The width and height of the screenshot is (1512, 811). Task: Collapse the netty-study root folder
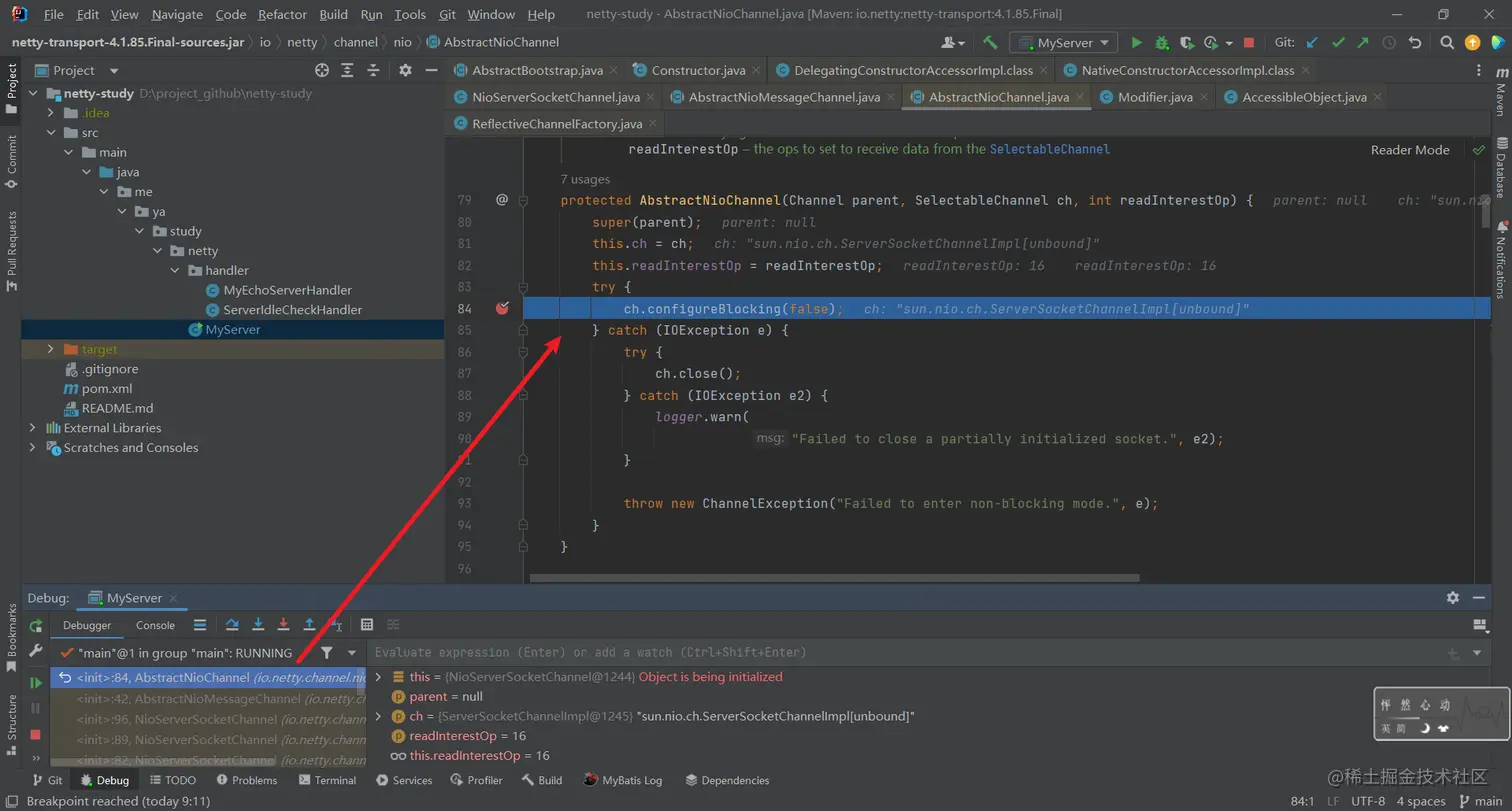click(33, 93)
